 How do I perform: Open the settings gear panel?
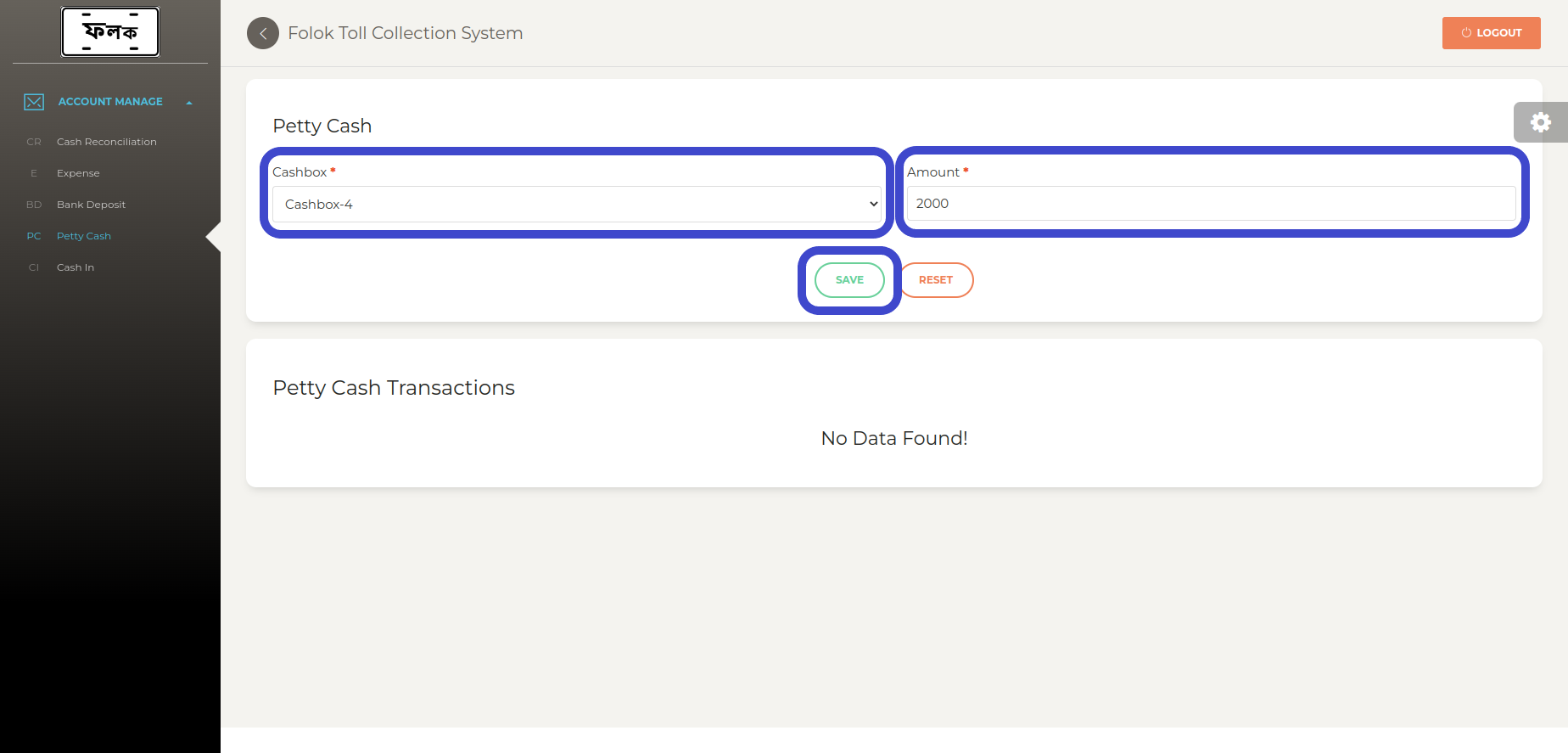click(x=1541, y=122)
